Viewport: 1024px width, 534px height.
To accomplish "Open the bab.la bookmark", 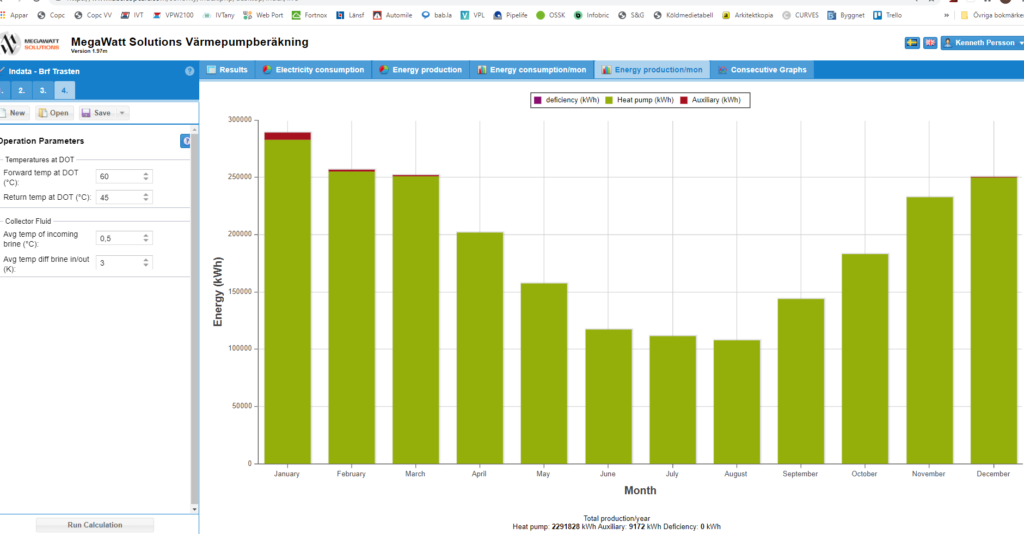I will (437, 15).
